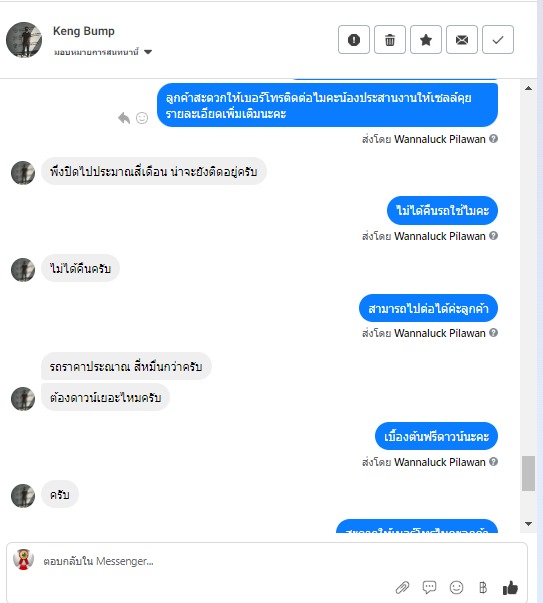Image resolution: width=543 pixels, height=603 pixels.
Task: Add emoji reaction to first blue message
Action: [x=142, y=118]
